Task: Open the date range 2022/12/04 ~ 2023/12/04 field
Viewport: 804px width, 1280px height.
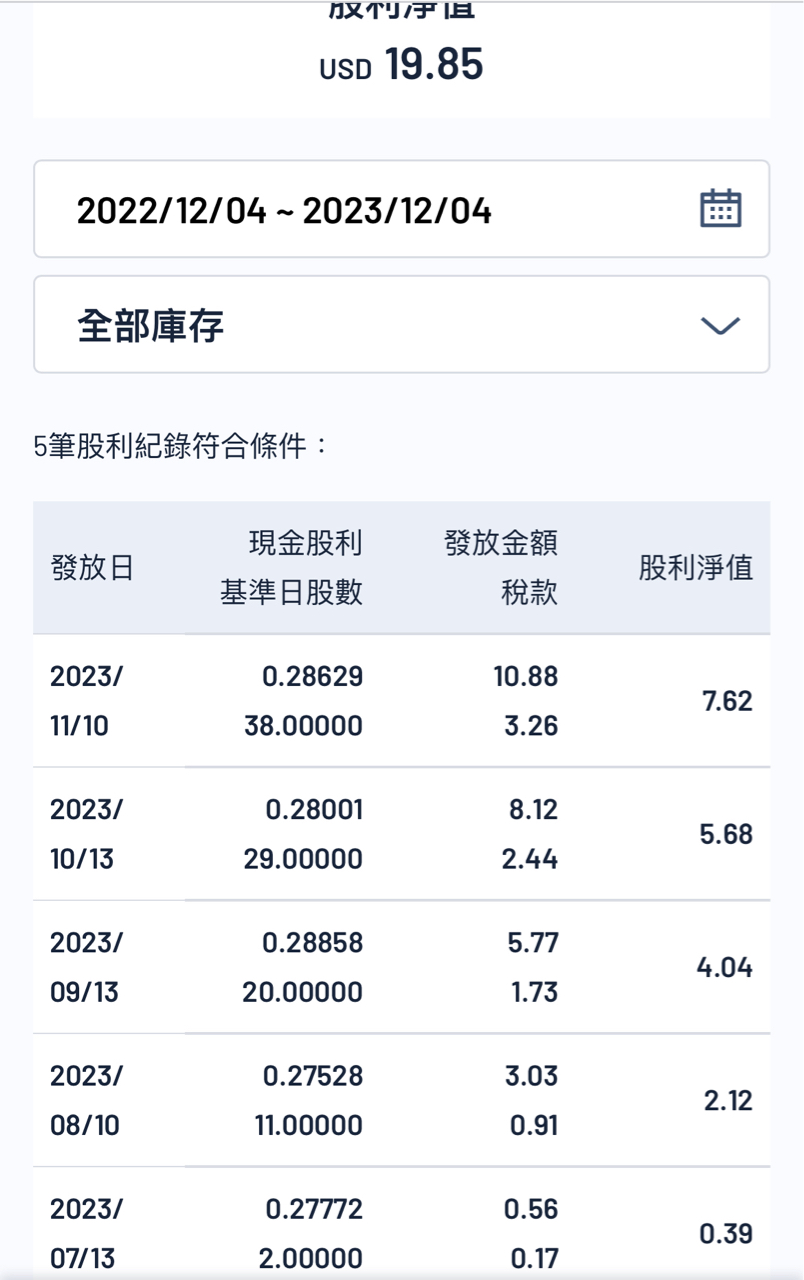Action: pyautogui.click(x=284, y=211)
